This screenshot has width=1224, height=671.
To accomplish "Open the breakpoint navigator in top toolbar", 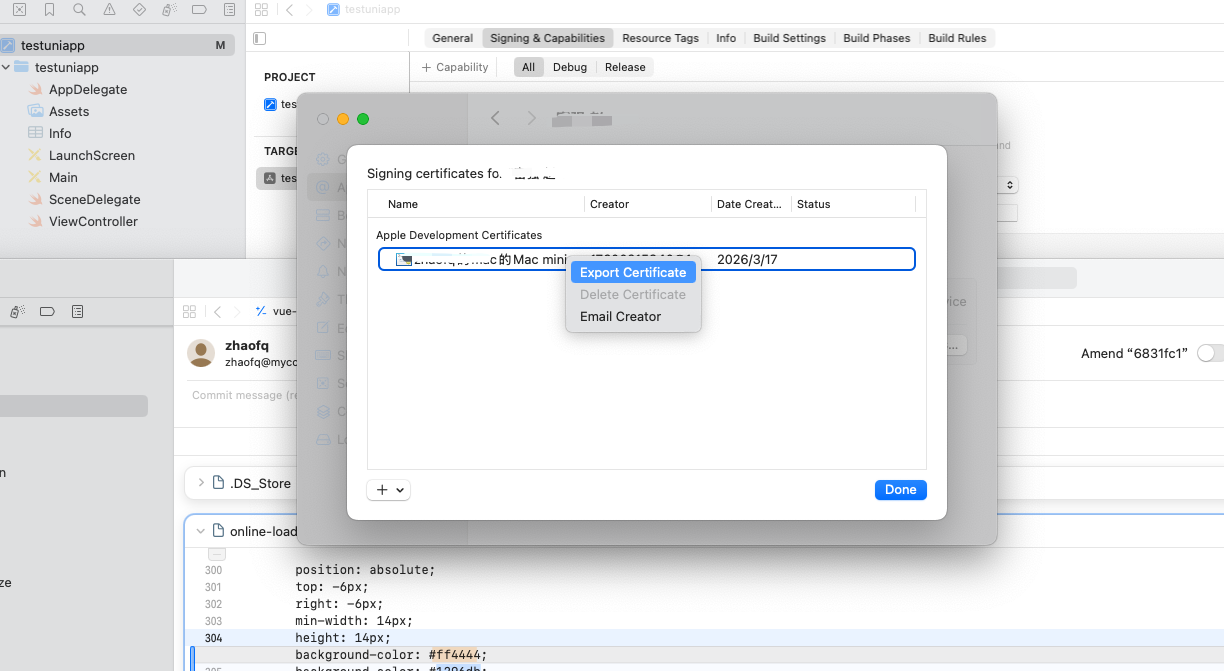I will (199, 9).
